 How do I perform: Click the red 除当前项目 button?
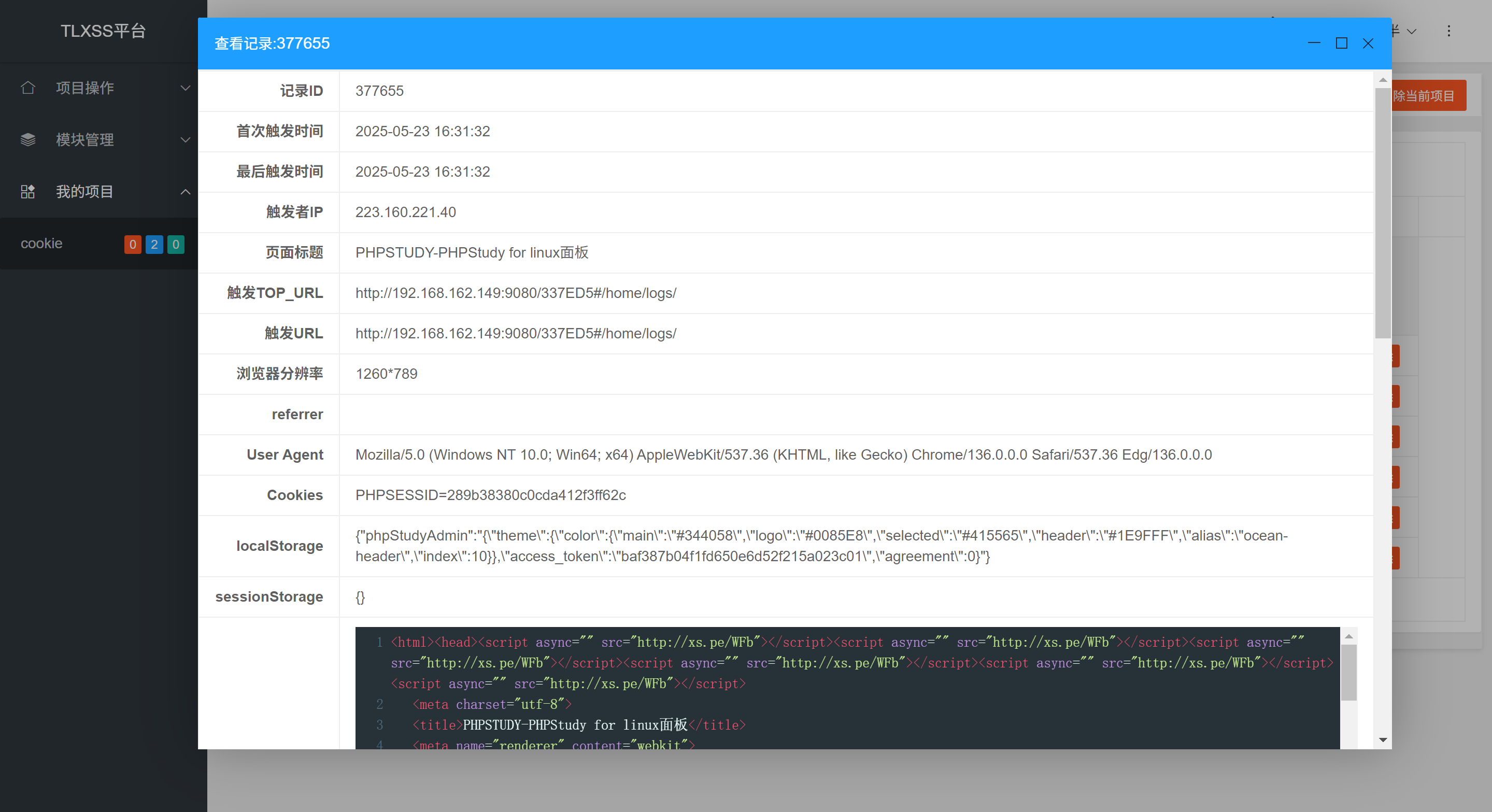[1428, 95]
